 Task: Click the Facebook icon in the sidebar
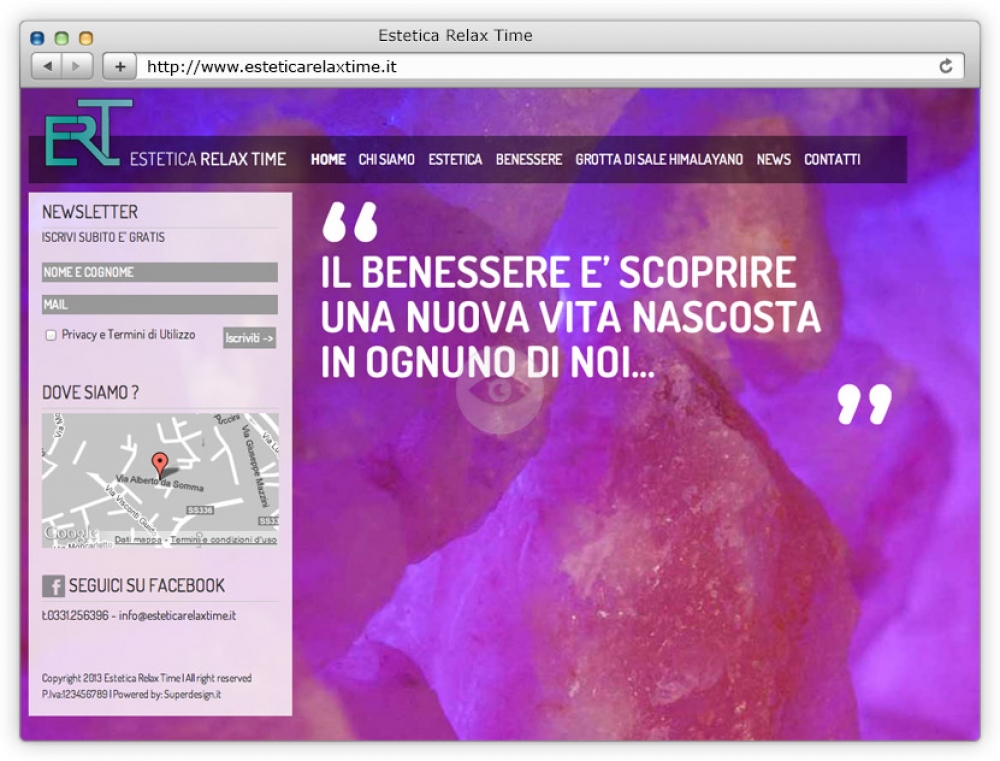pyautogui.click(x=54, y=586)
